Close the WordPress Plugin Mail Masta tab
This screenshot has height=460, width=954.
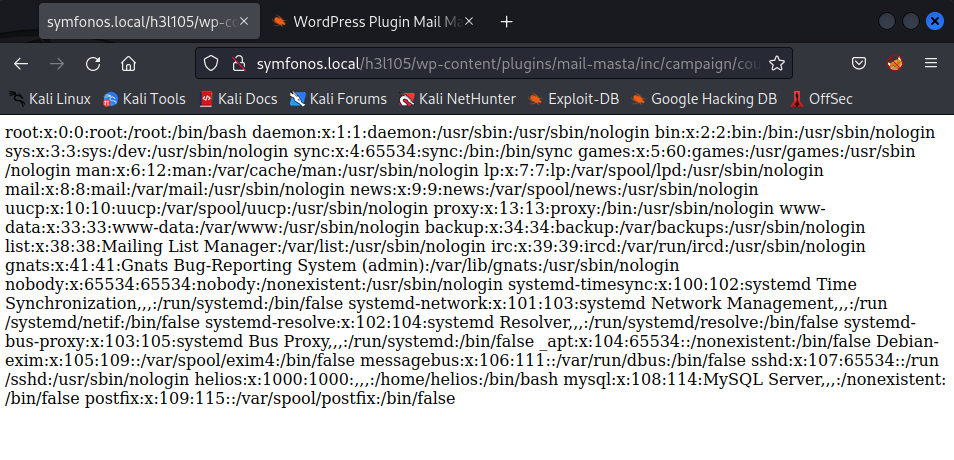click(470, 21)
